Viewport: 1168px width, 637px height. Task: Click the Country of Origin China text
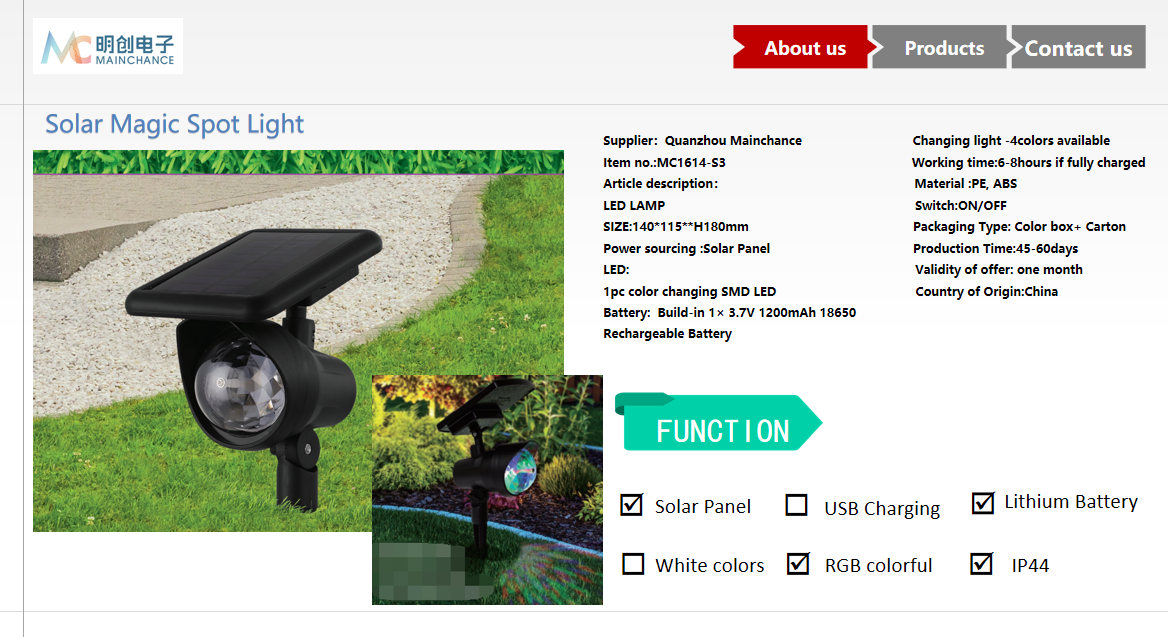click(986, 291)
